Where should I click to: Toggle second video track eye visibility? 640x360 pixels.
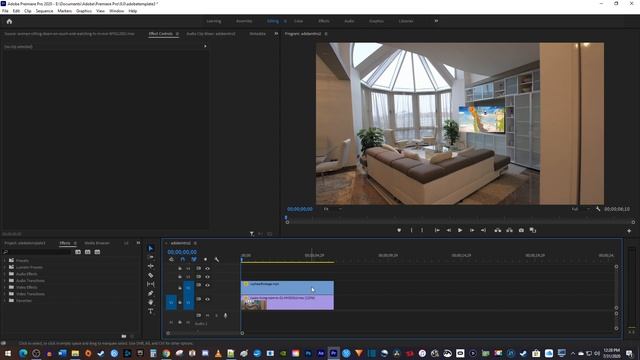(207, 277)
